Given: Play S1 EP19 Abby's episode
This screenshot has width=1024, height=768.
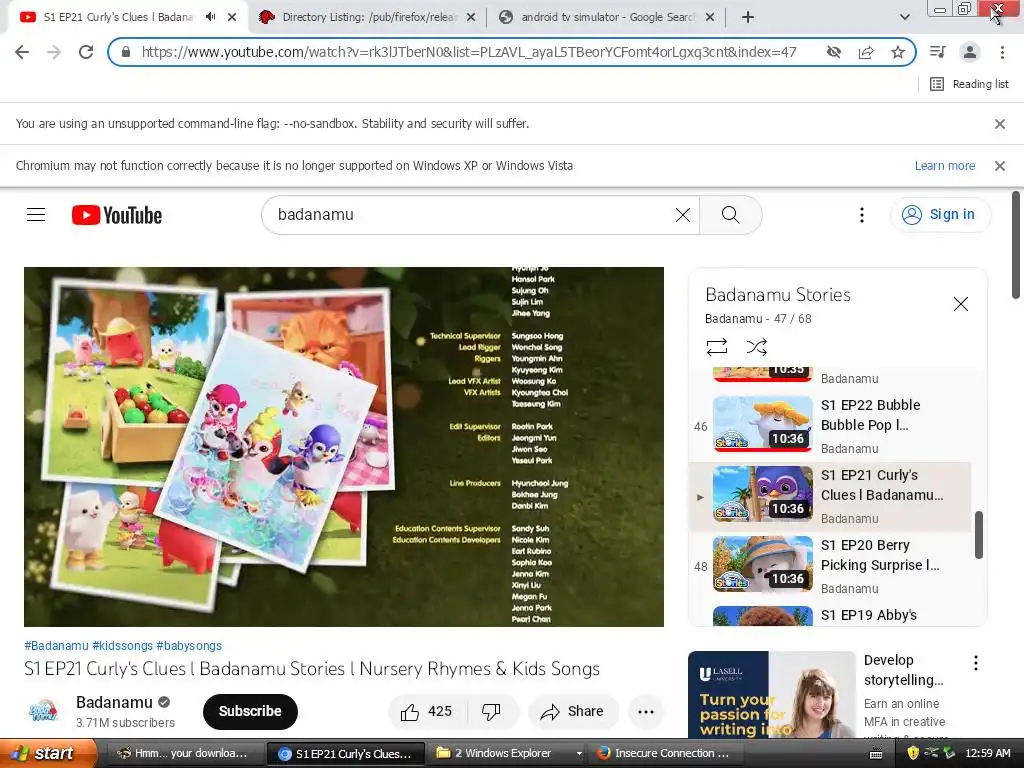Looking at the screenshot, I should (830, 616).
